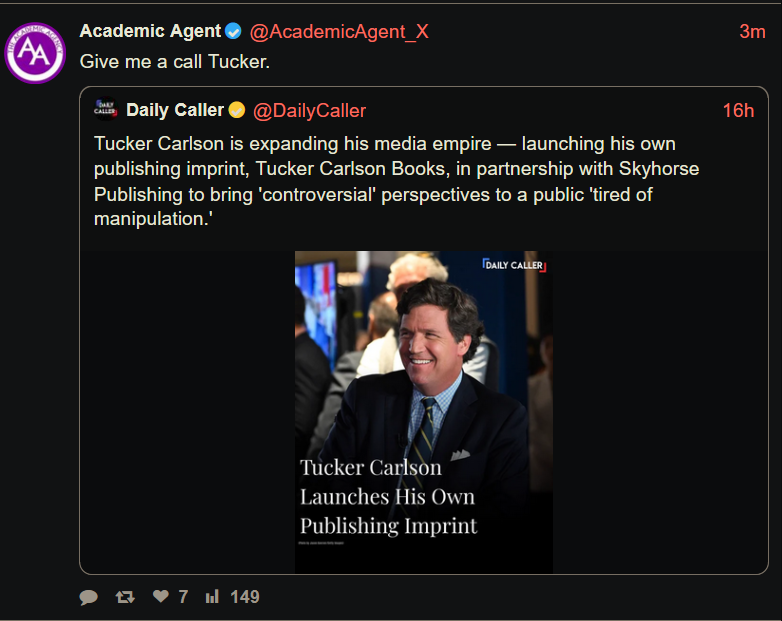
Task: Click Academic Agent blue verified badge
Action: click(233, 31)
